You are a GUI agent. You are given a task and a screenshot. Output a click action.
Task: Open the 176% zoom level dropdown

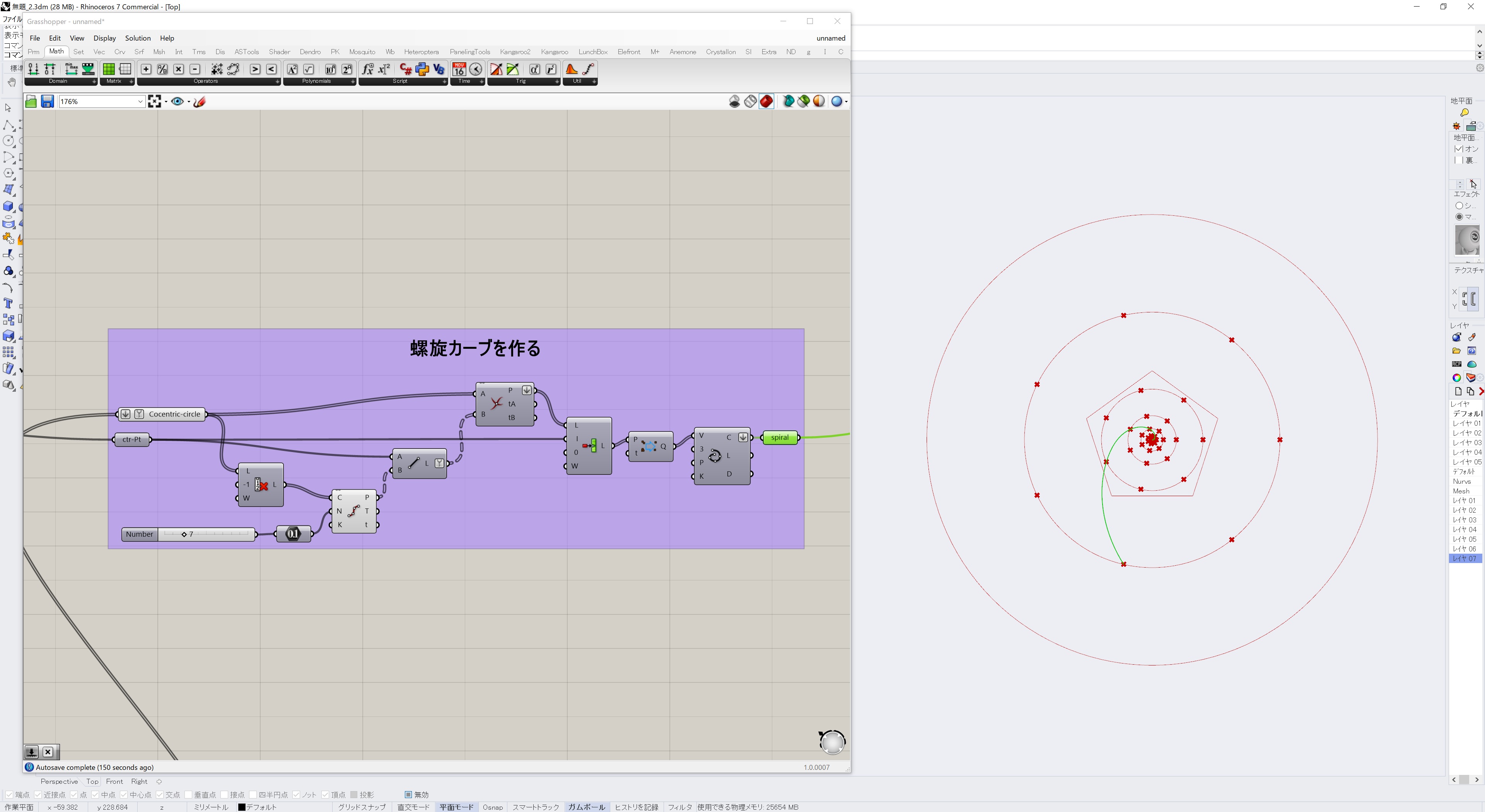click(x=140, y=101)
